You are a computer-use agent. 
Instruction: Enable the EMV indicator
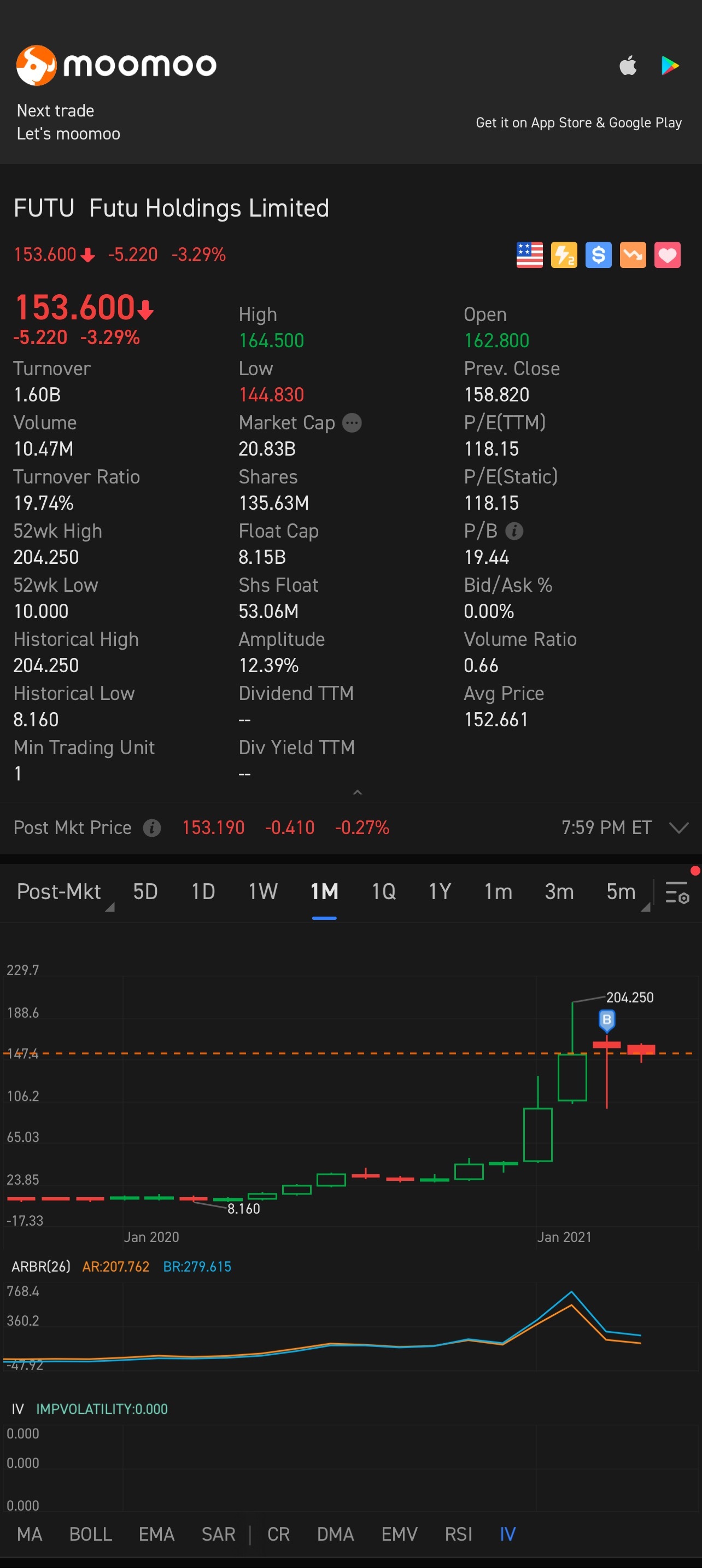399,1534
